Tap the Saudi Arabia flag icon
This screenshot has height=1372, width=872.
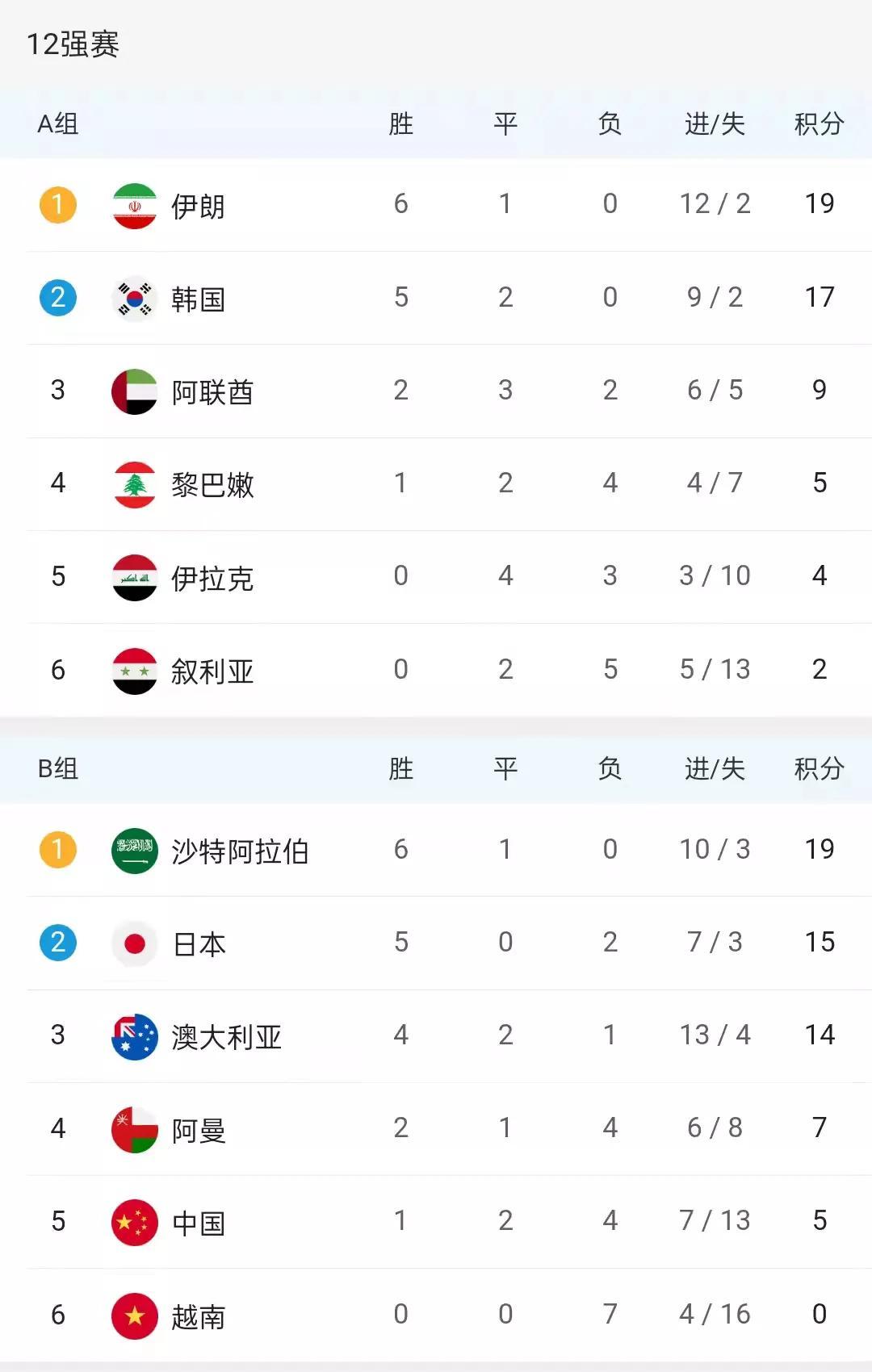click(x=134, y=851)
